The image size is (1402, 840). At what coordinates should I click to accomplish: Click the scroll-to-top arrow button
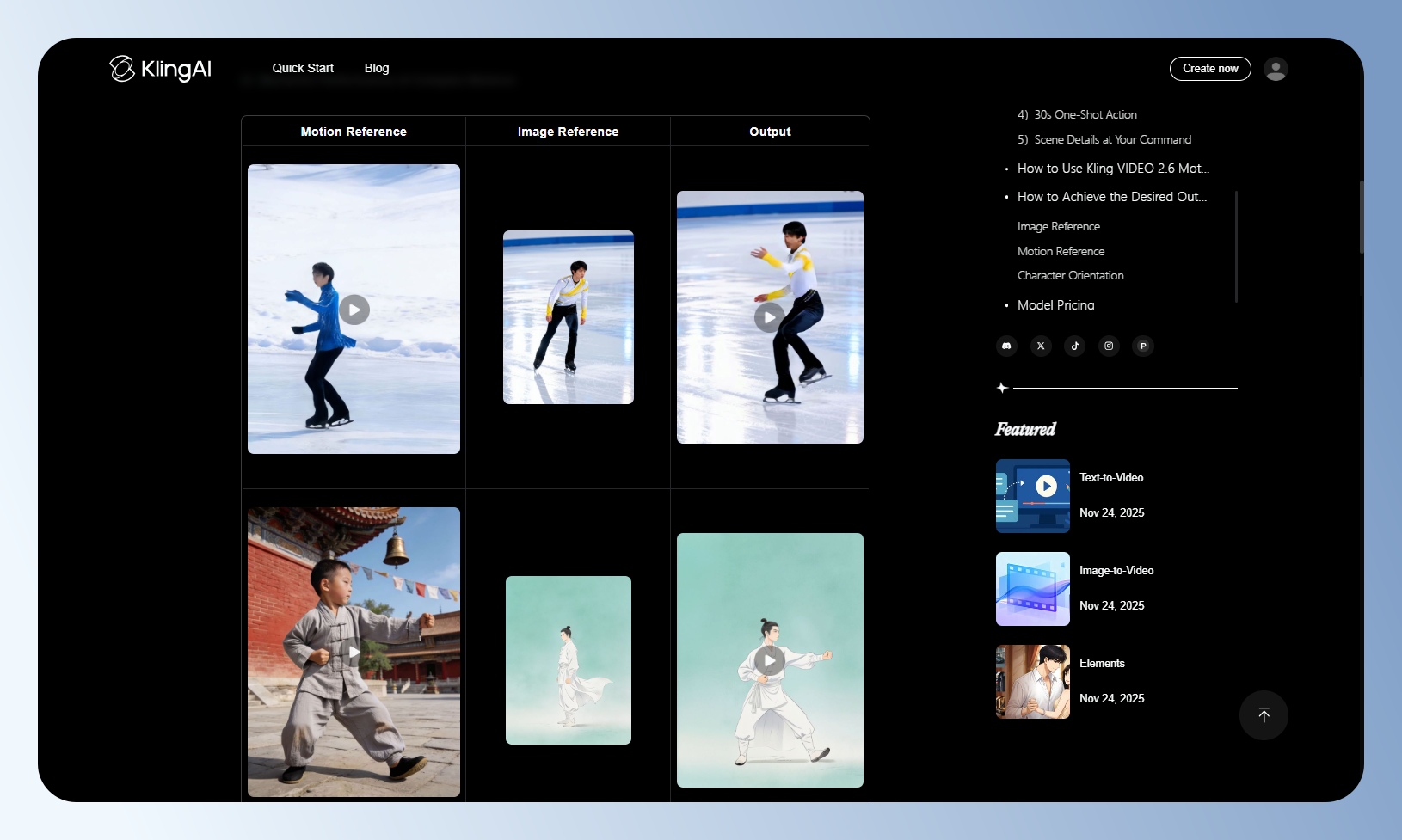[x=1264, y=715]
